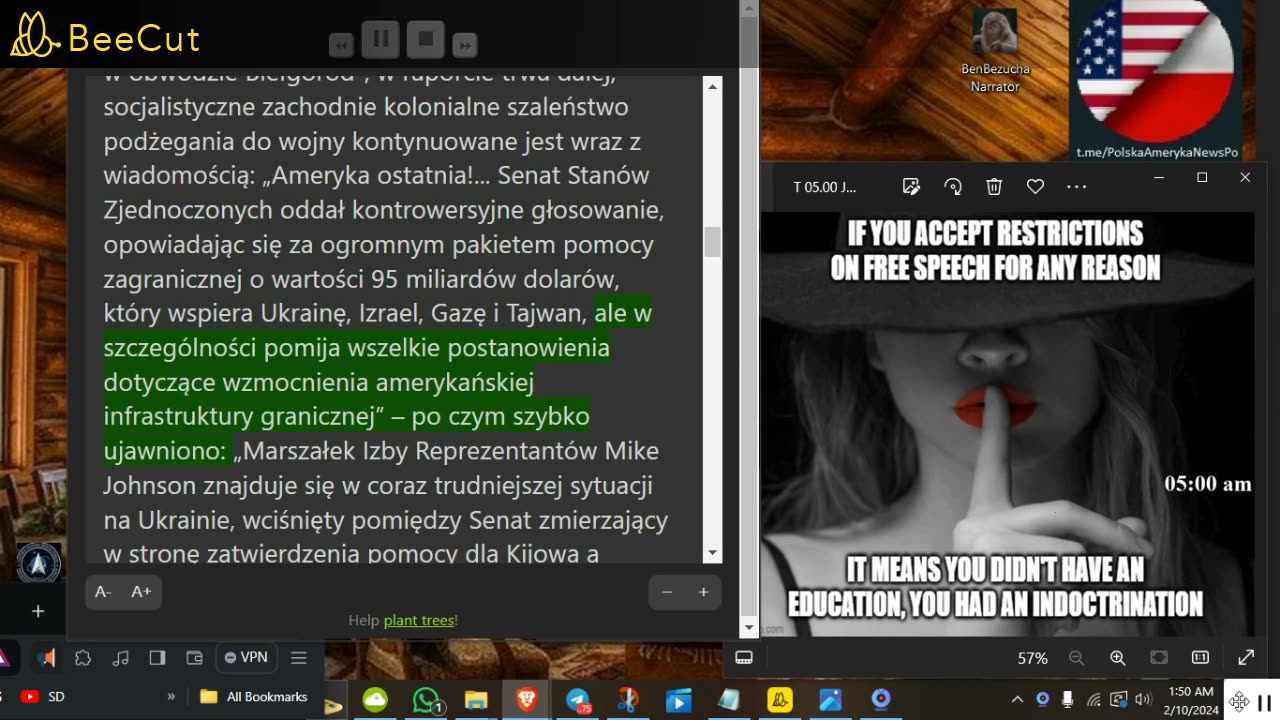Open the Wi-Fi network tray icon
Image resolution: width=1280 pixels, height=720 pixels.
click(x=1093, y=699)
